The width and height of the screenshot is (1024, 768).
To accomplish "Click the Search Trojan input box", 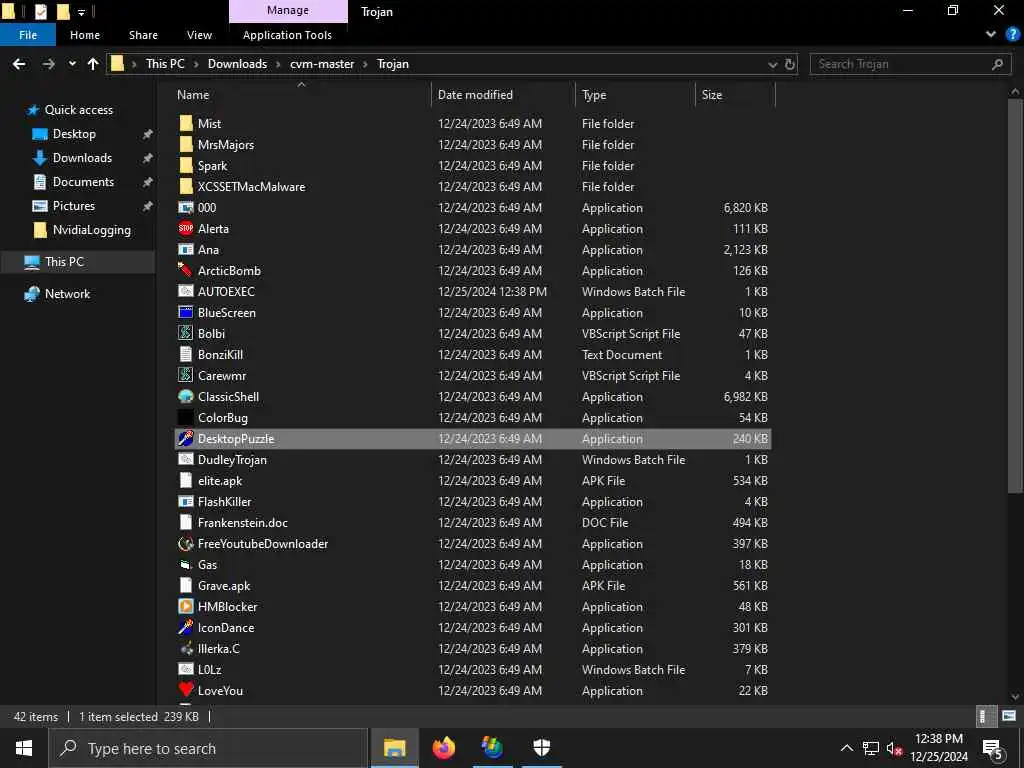I will [908, 64].
